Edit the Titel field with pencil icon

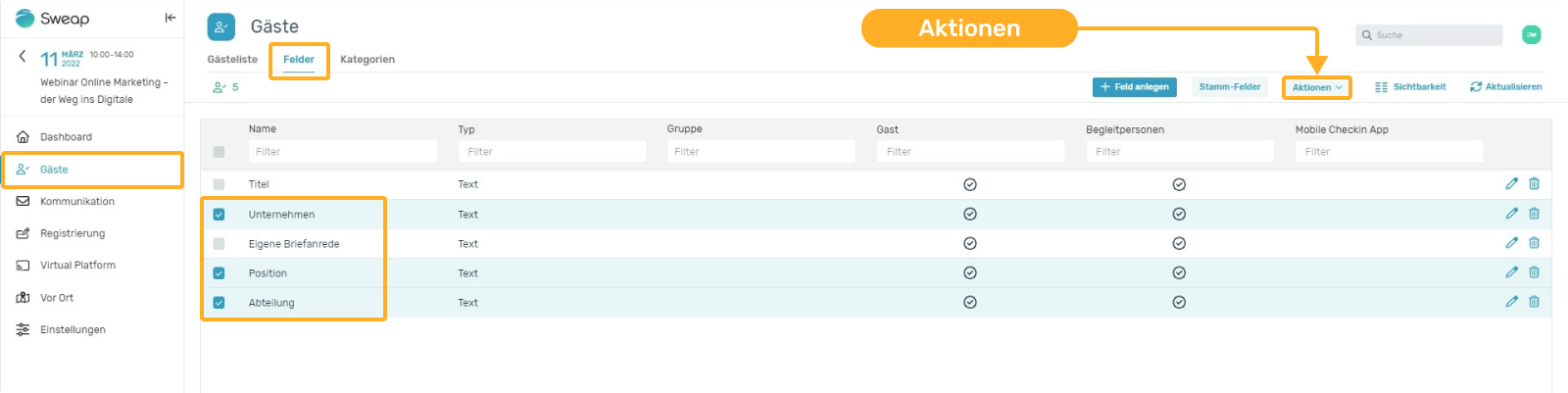(1512, 183)
